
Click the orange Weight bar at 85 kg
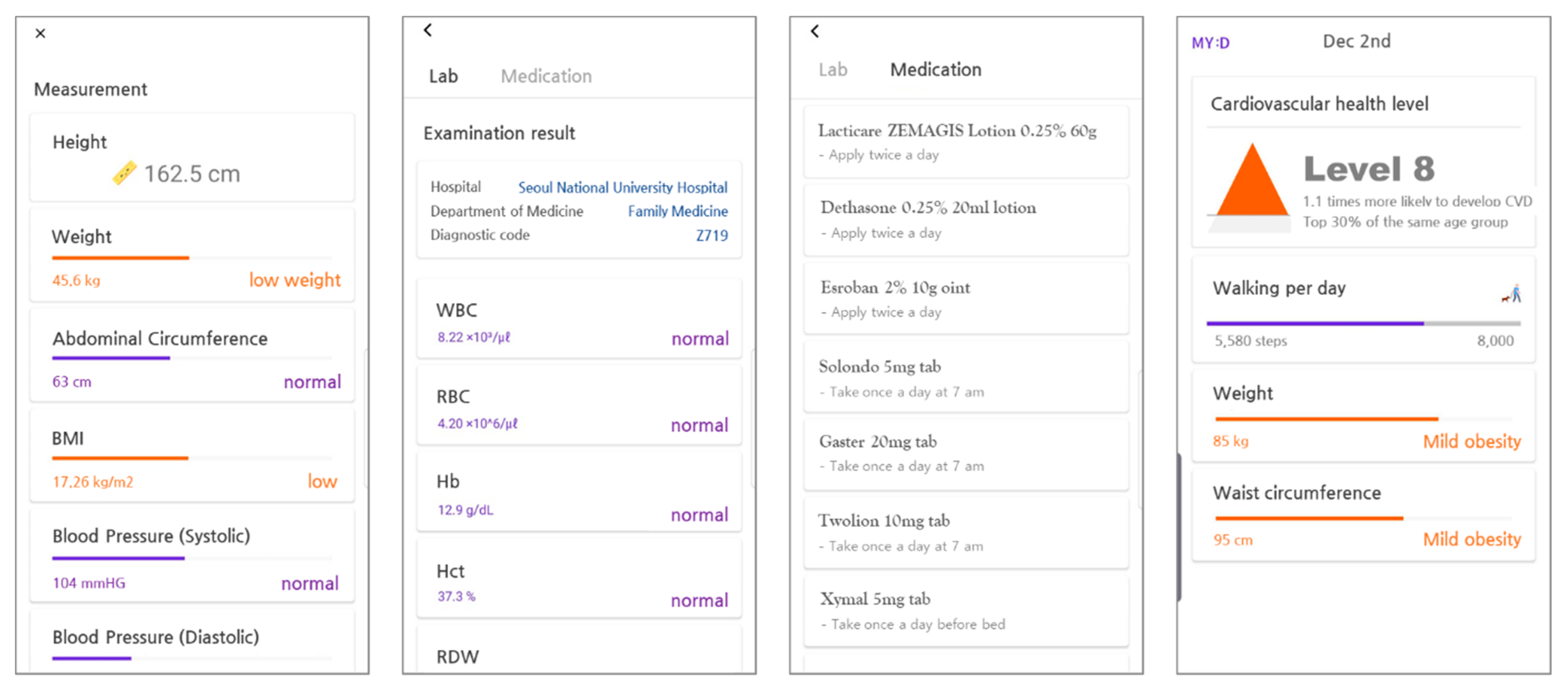point(1326,419)
